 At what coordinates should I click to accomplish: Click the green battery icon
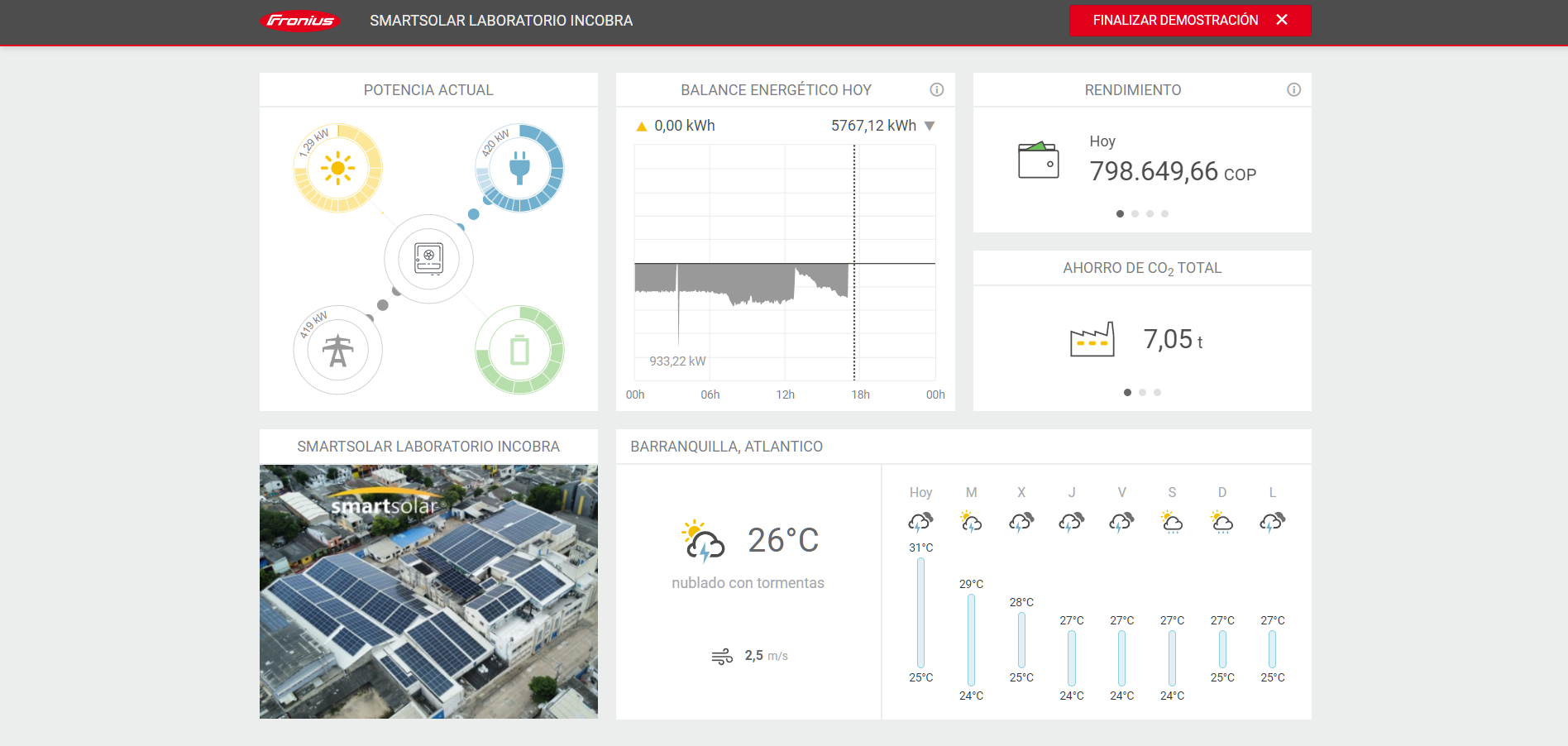click(519, 351)
